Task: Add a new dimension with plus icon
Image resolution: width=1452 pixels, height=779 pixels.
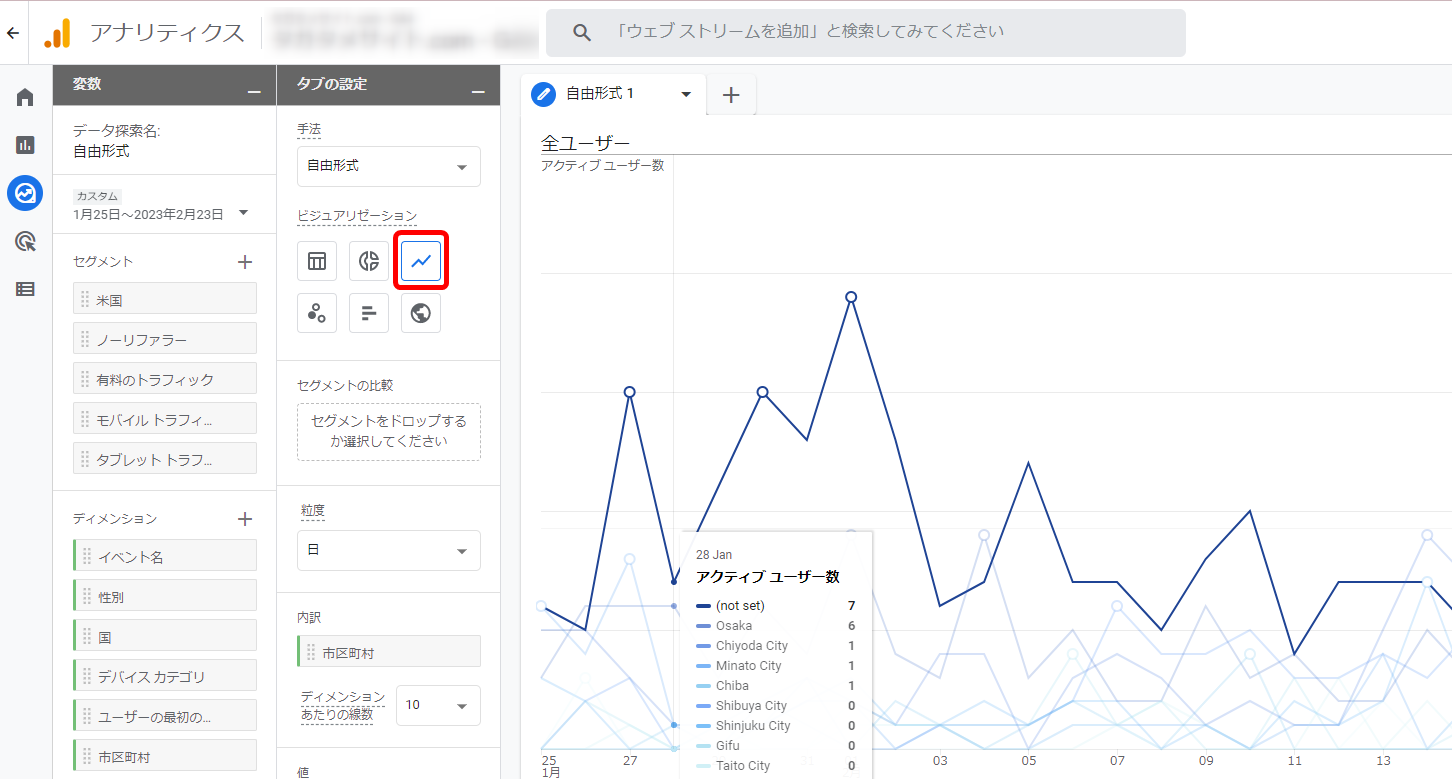Action: (x=245, y=519)
